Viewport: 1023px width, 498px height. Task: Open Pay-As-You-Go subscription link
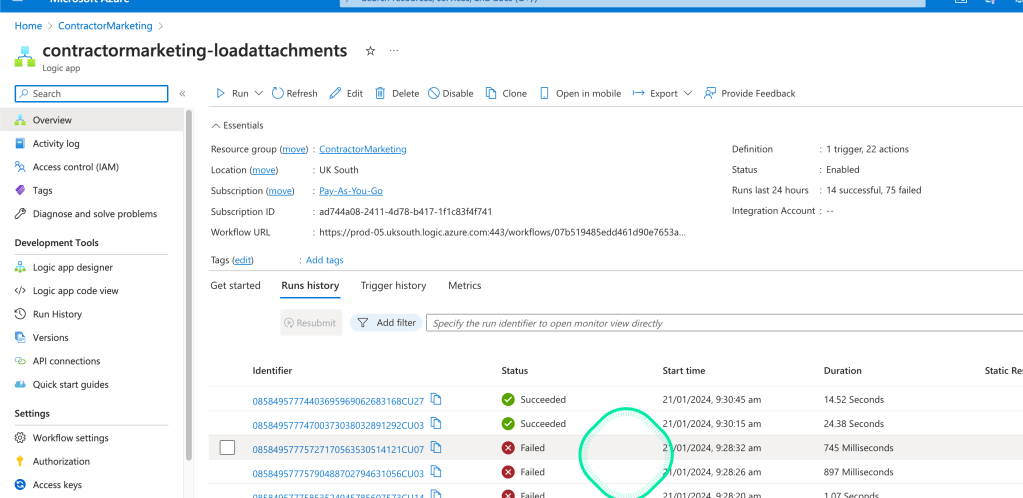351,191
